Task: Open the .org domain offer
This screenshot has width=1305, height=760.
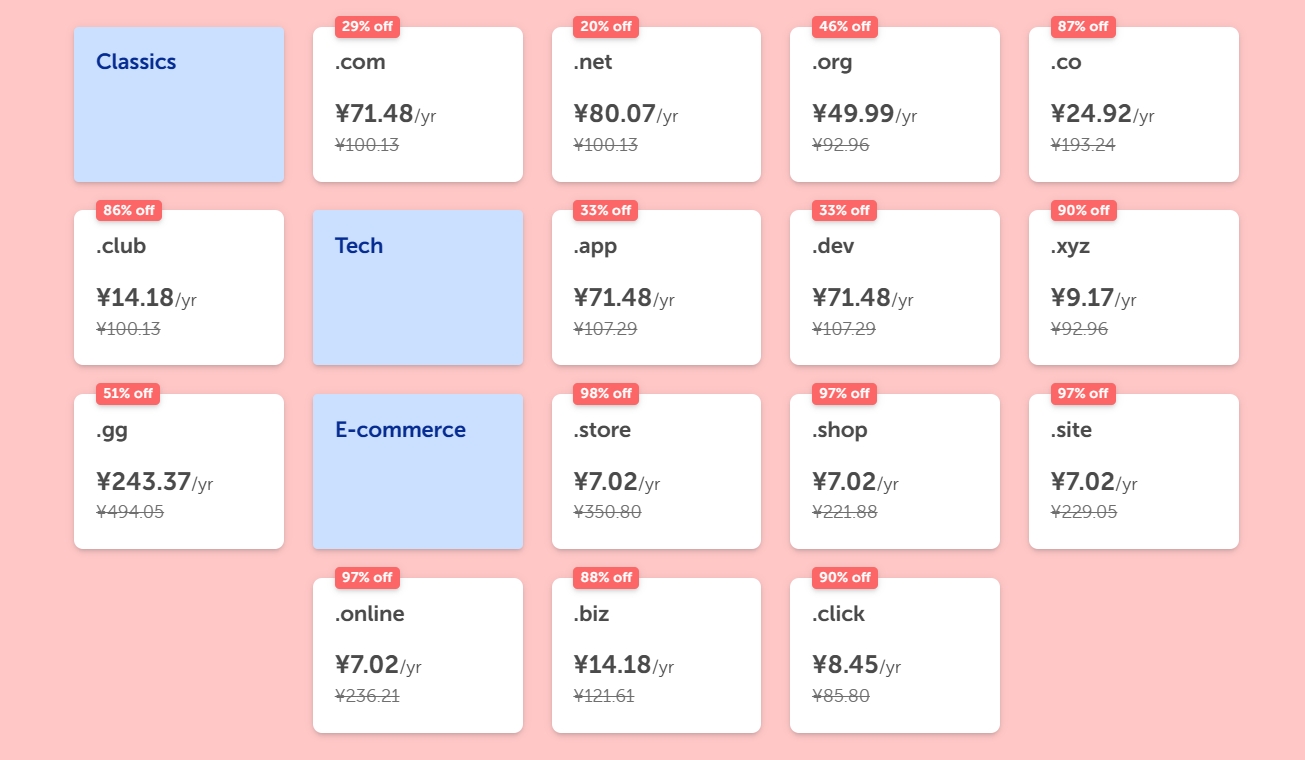Action: pyautogui.click(x=894, y=105)
